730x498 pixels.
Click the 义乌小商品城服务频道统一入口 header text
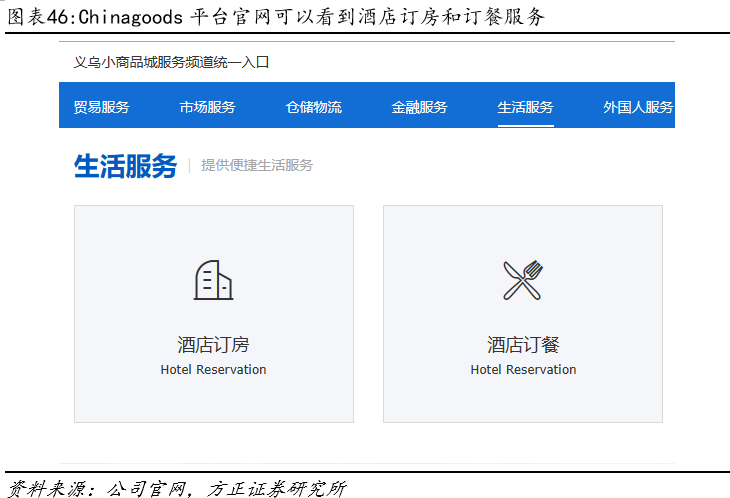point(171,62)
